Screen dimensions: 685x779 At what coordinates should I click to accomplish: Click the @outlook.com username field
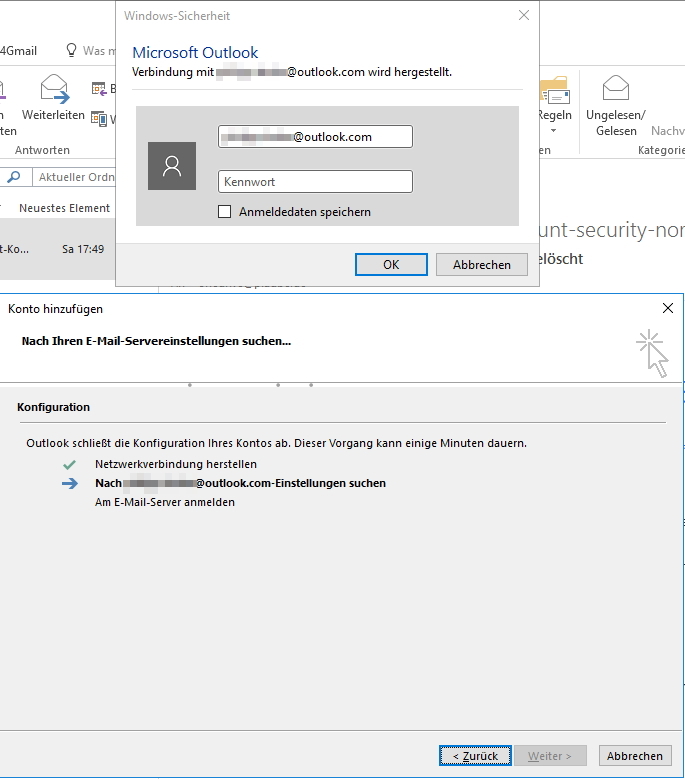click(x=315, y=137)
